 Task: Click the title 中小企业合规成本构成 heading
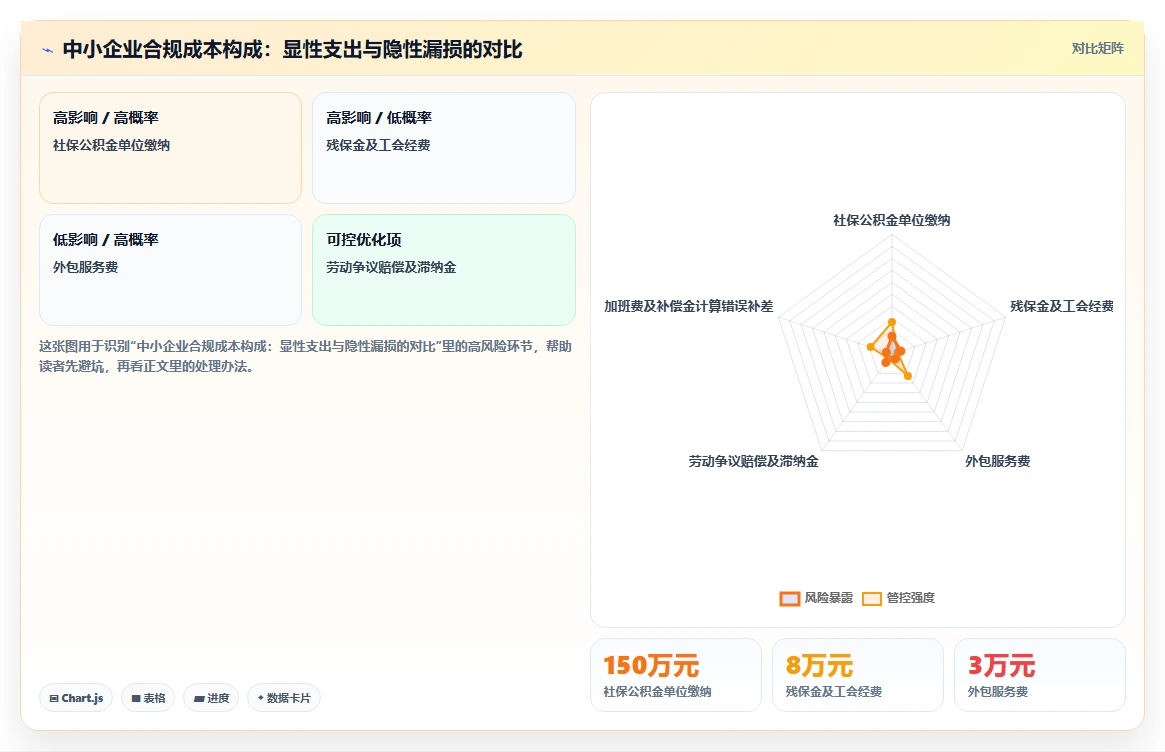(293, 49)
